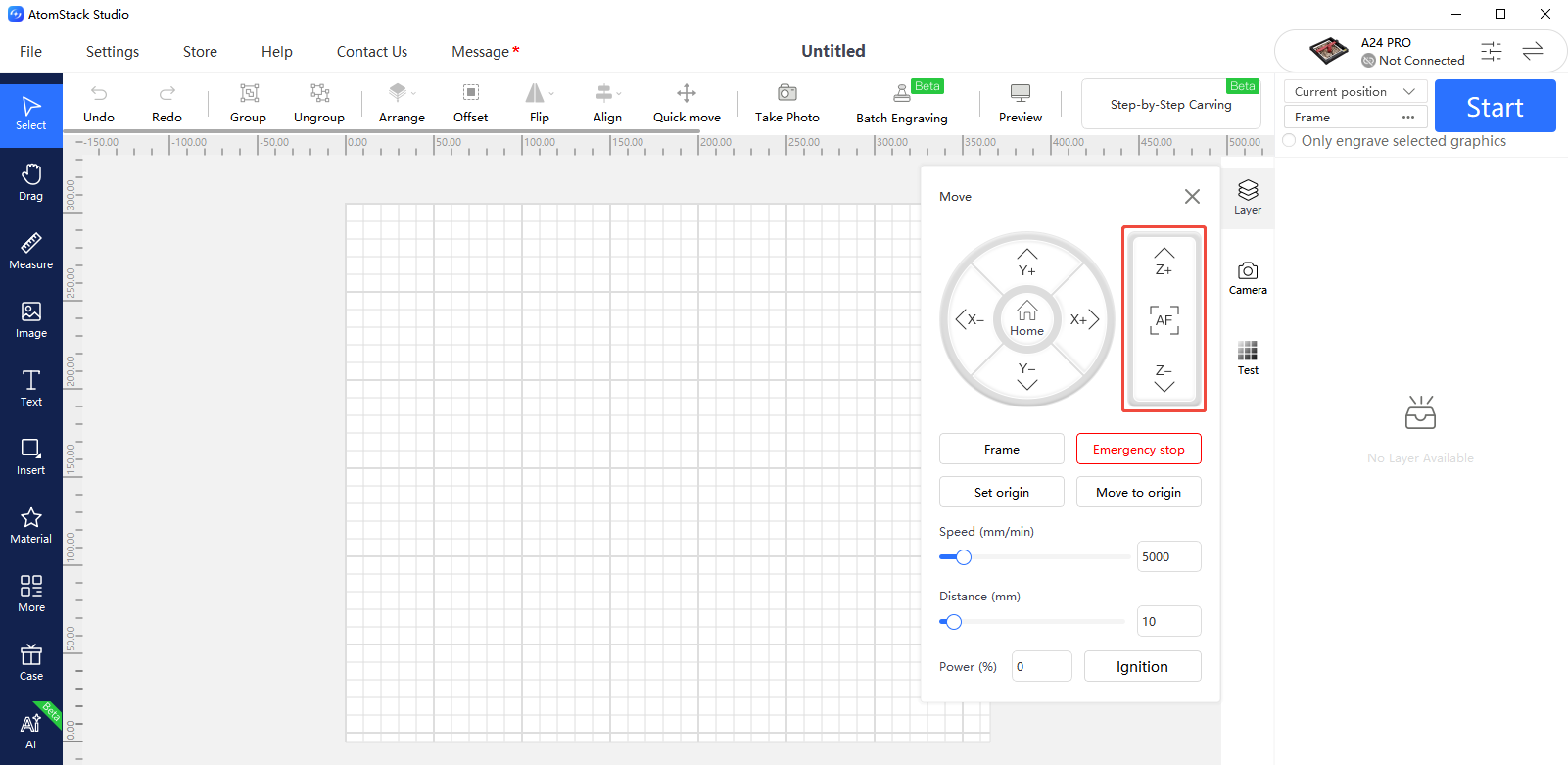
Task: Open the Image tool
Action: 31,319
